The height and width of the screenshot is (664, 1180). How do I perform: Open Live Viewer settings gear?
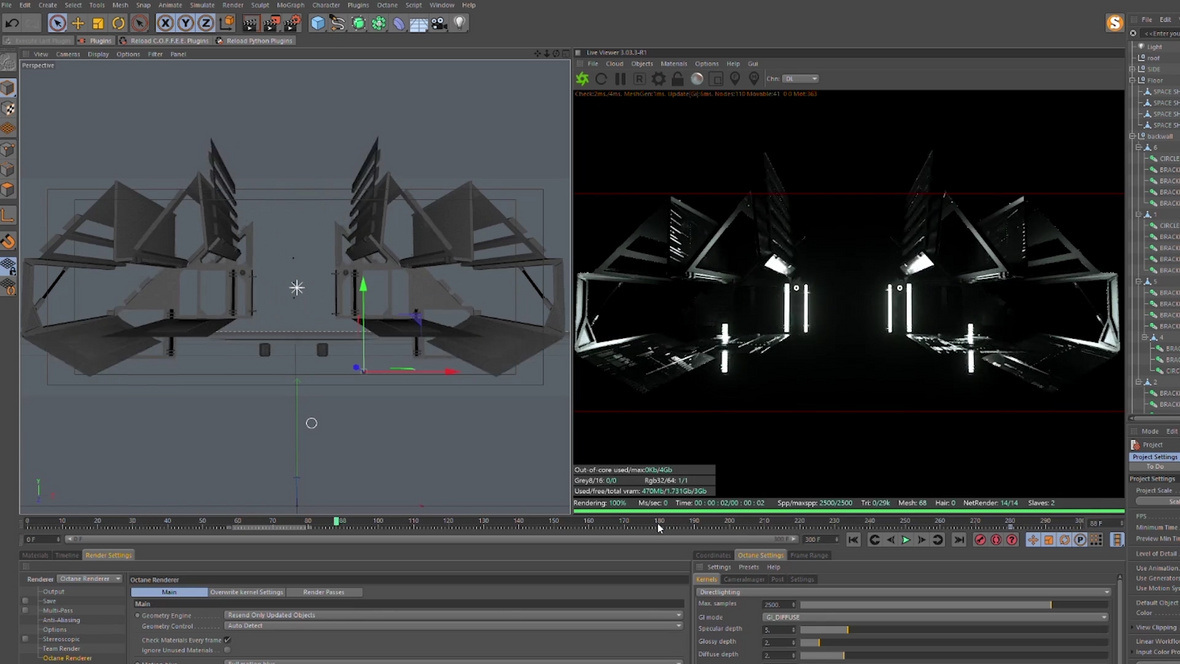[x=658, y=79]
